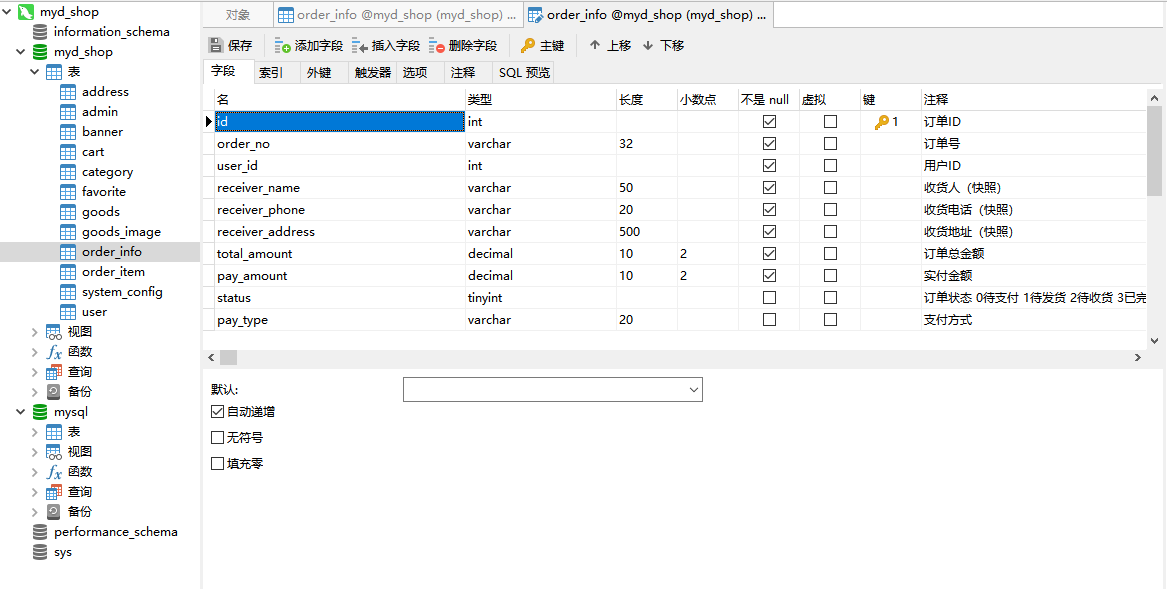Click the Insert Field (插入字段) icon
The height and width of the screenshot is (589, 1167).
(360, 45)
